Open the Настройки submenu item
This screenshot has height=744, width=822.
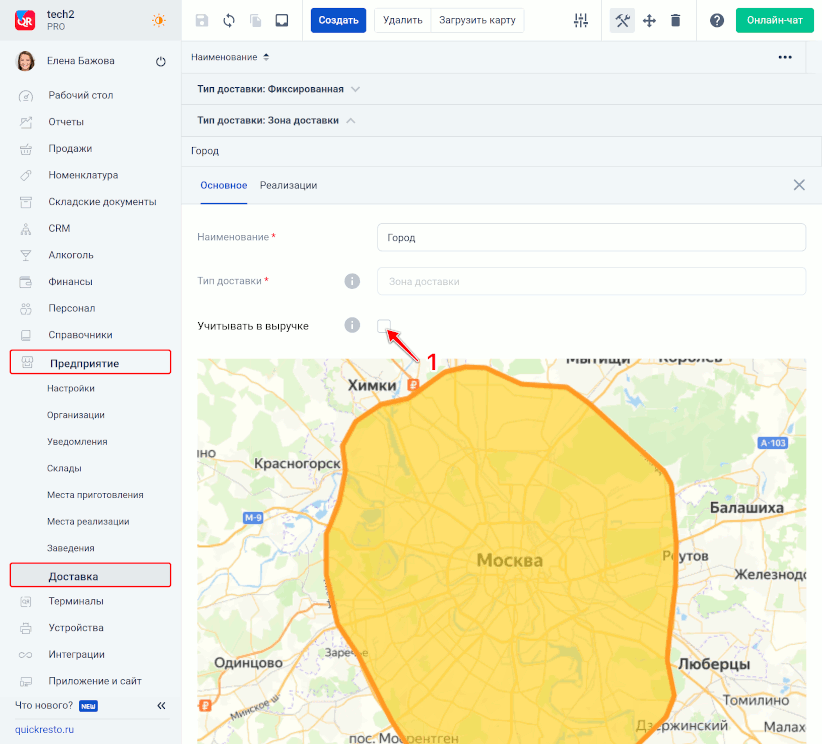[71, 389]
